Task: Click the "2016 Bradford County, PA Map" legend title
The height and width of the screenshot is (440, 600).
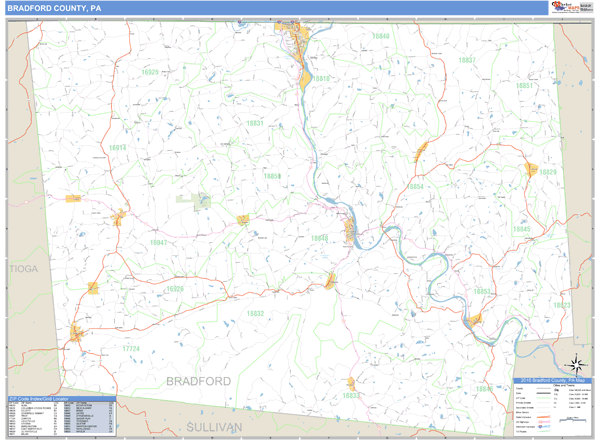Action: (552, 381)
